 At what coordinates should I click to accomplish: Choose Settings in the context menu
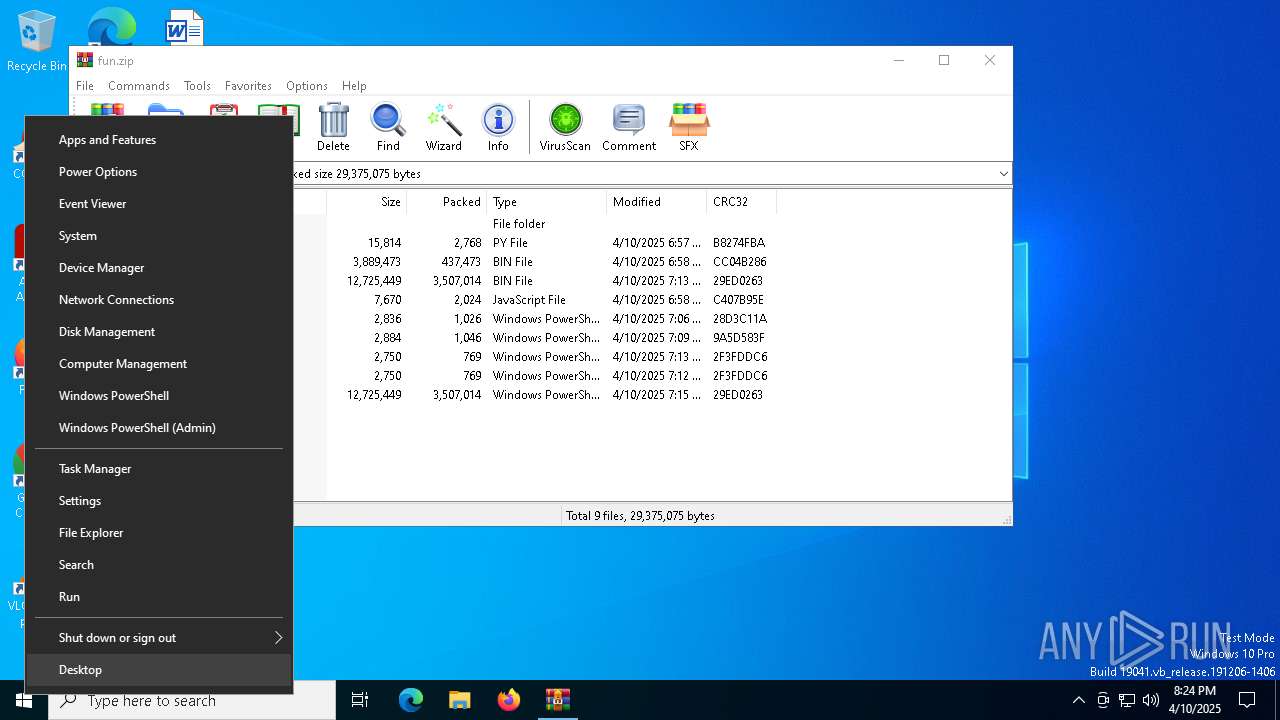[x=159, y=501]
